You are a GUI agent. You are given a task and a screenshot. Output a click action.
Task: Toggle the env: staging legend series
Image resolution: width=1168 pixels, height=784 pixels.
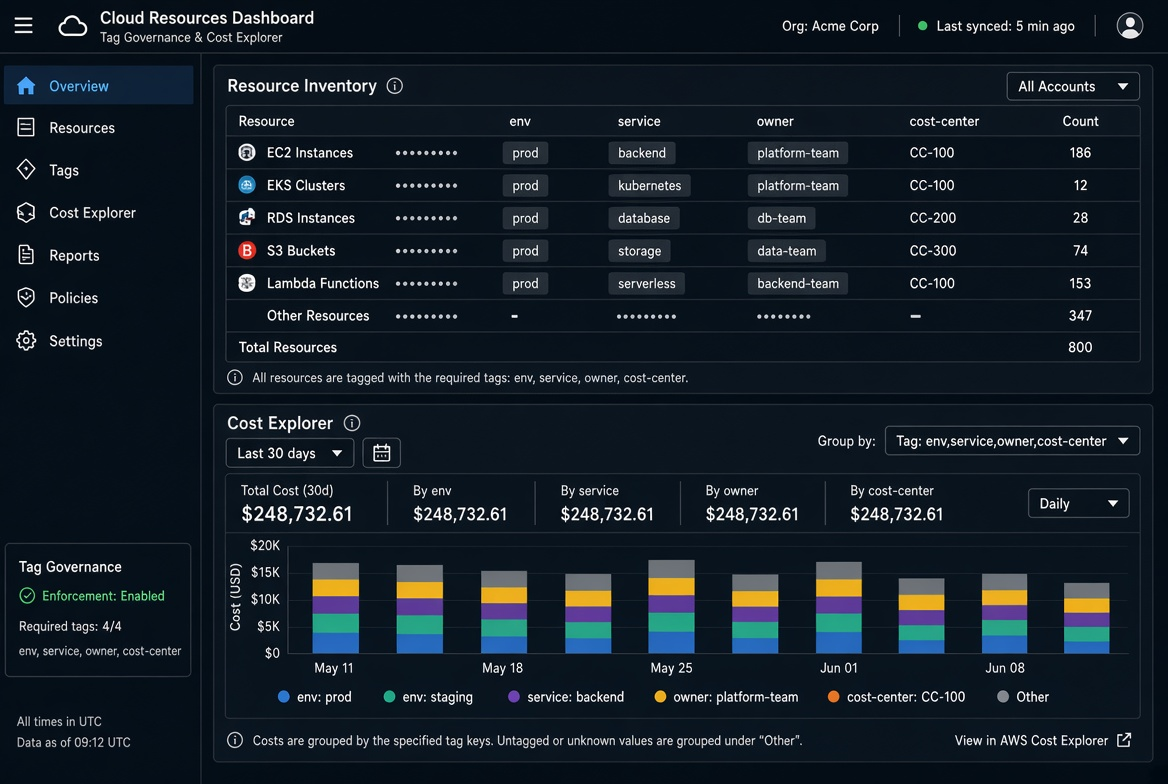point(428,697)
